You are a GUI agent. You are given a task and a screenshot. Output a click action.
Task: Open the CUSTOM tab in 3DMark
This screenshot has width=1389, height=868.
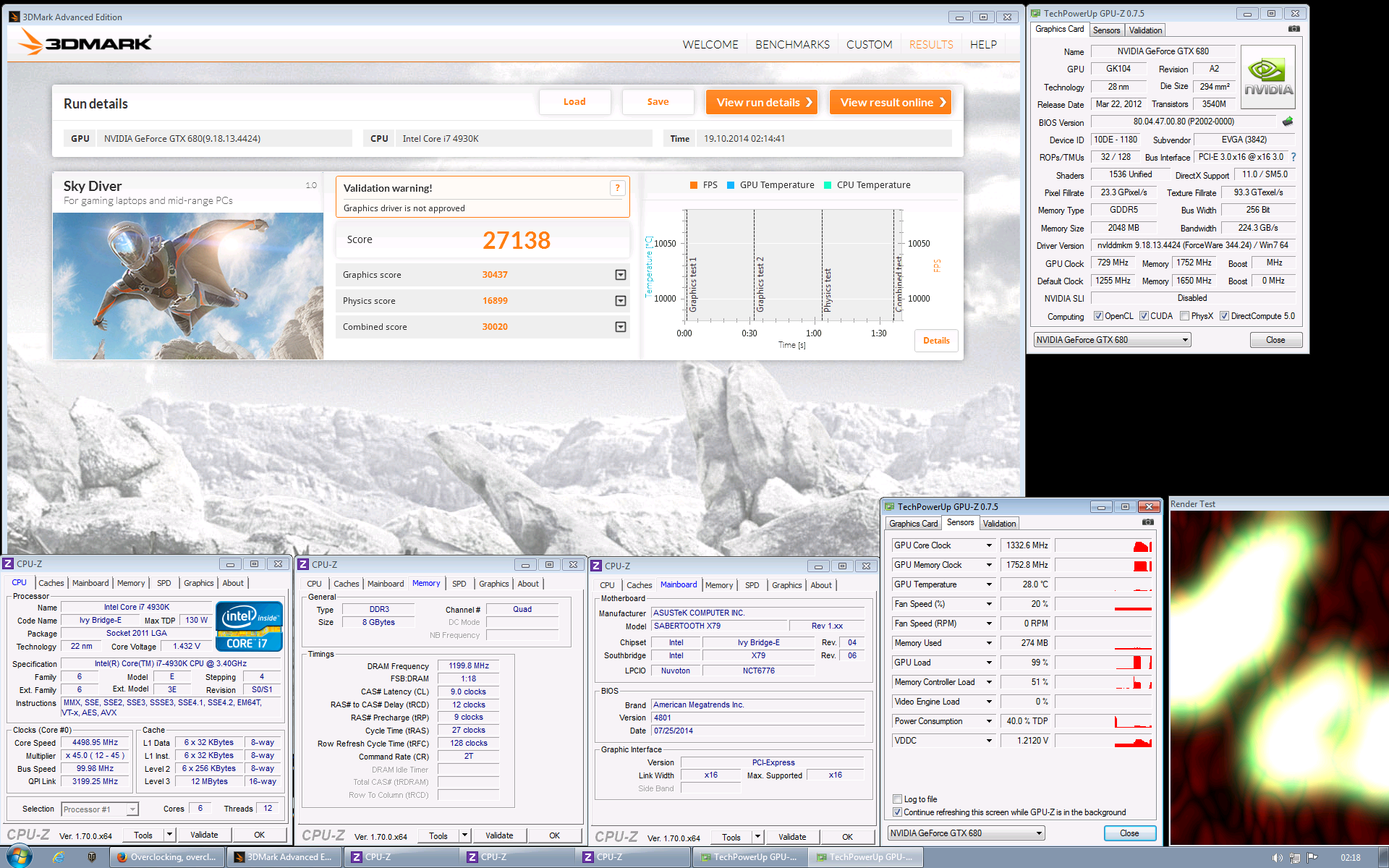pyautogui.click(x=869, y=45)
